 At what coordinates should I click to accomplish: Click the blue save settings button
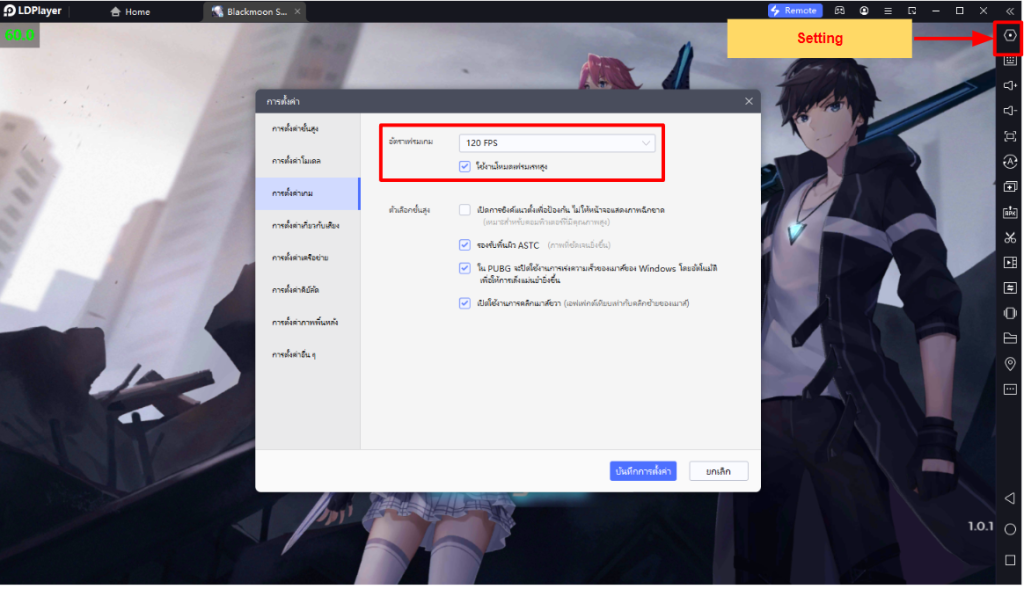coord(644,471)
